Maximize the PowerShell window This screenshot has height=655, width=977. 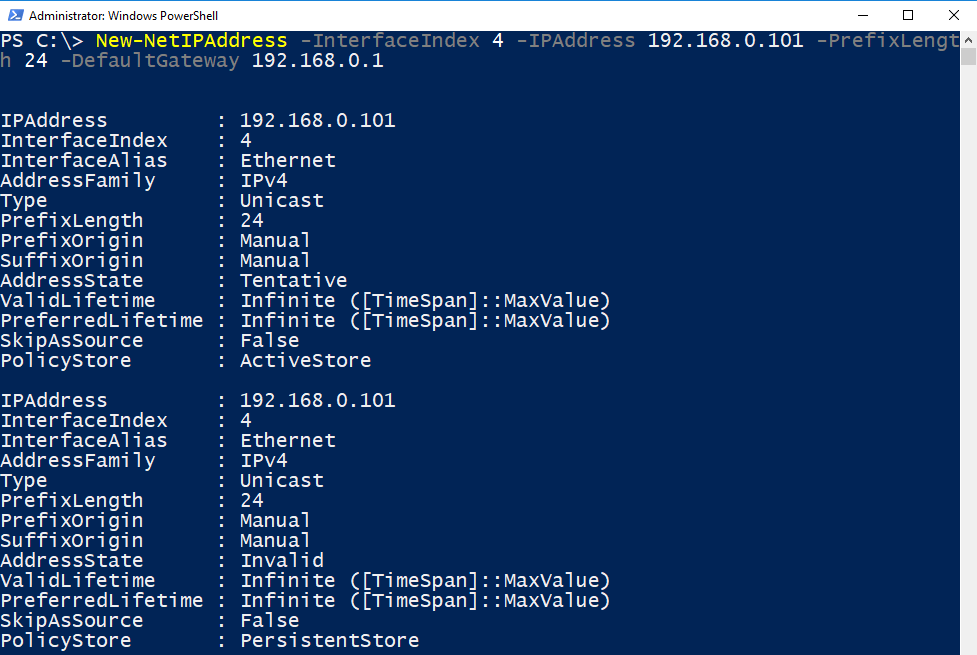click(908, 15)
